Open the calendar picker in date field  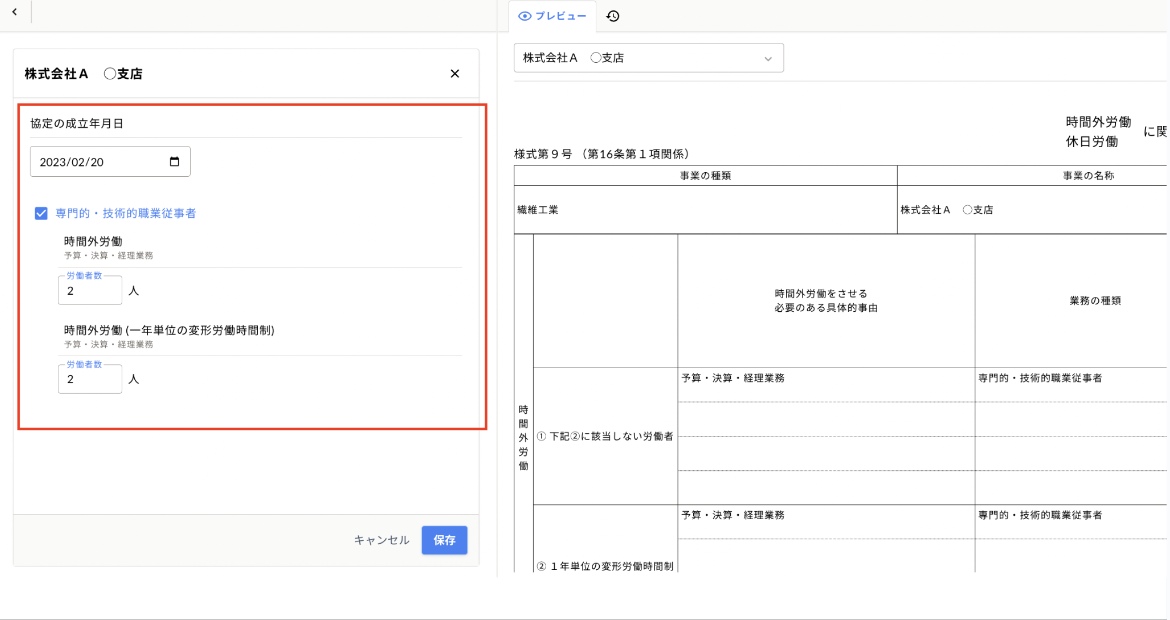pos(175,162)
